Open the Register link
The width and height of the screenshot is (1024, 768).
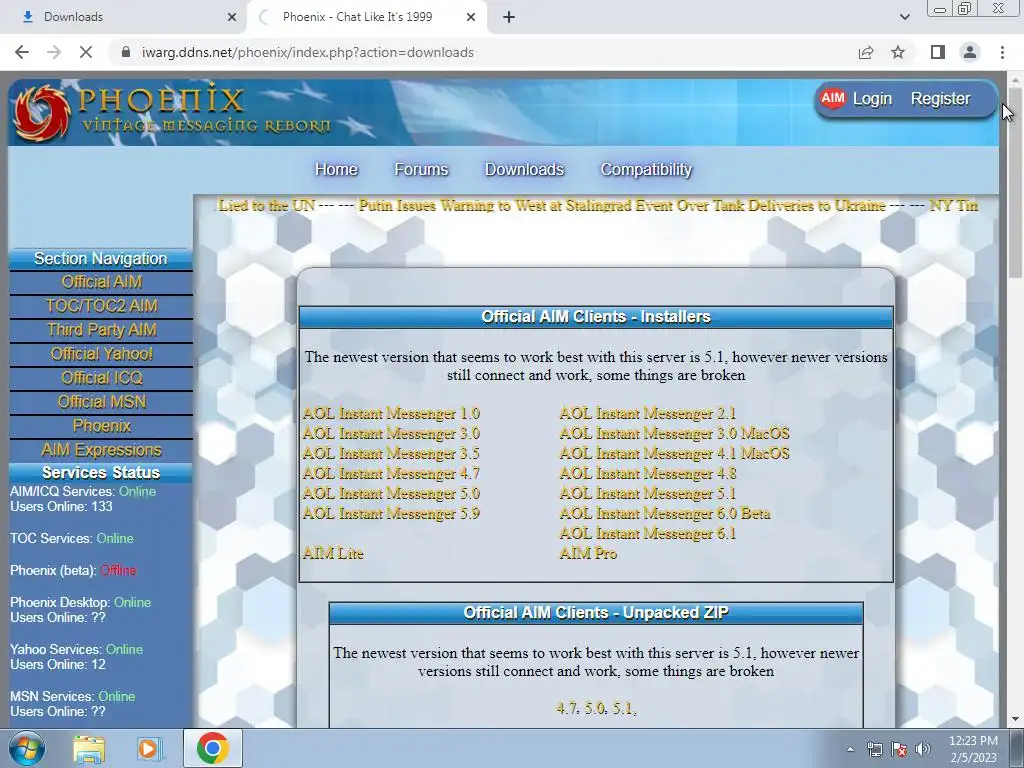pyautogui.click(x=940, y=99)
